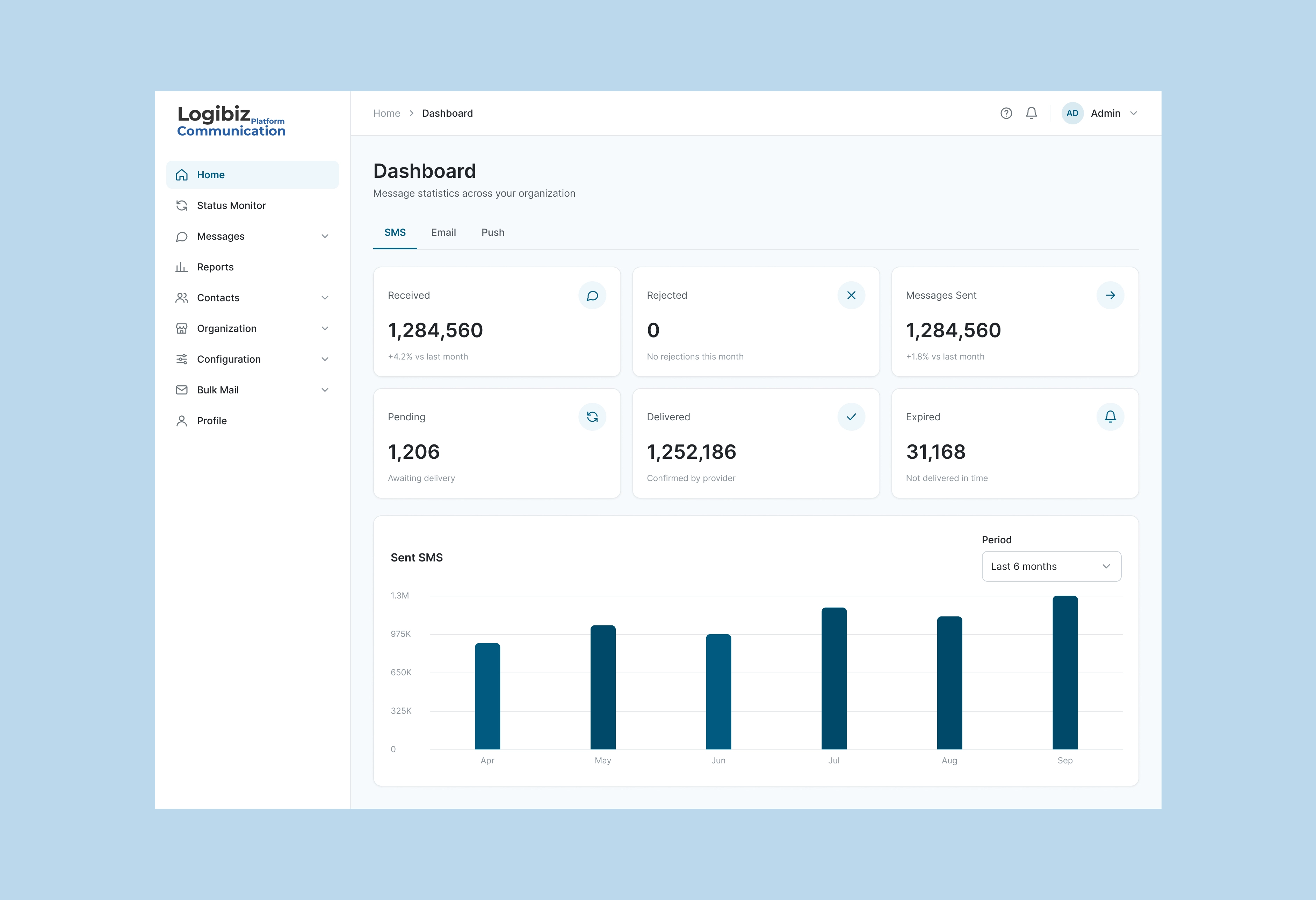The width and height of the screenshot is (1316, 900).
Task: Click the Status Monitor refresh icon
Action: (182, 205)
